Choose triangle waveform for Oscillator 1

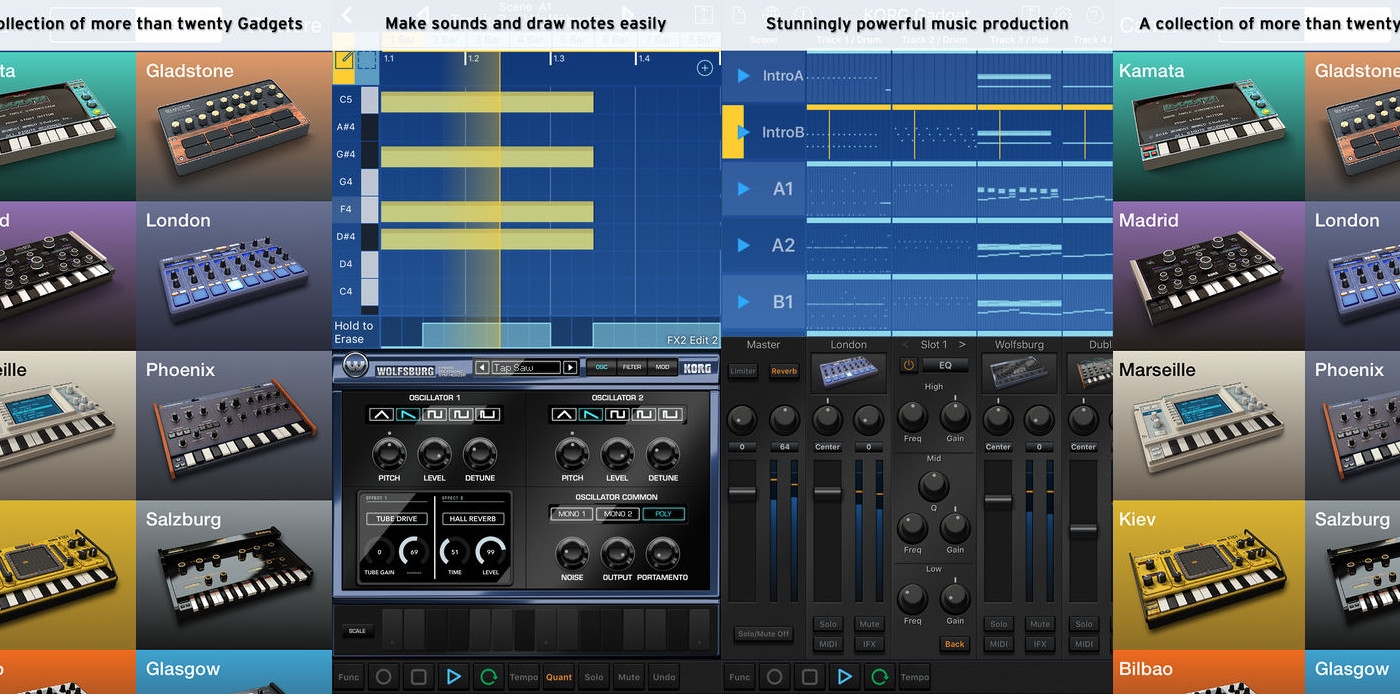382,414
